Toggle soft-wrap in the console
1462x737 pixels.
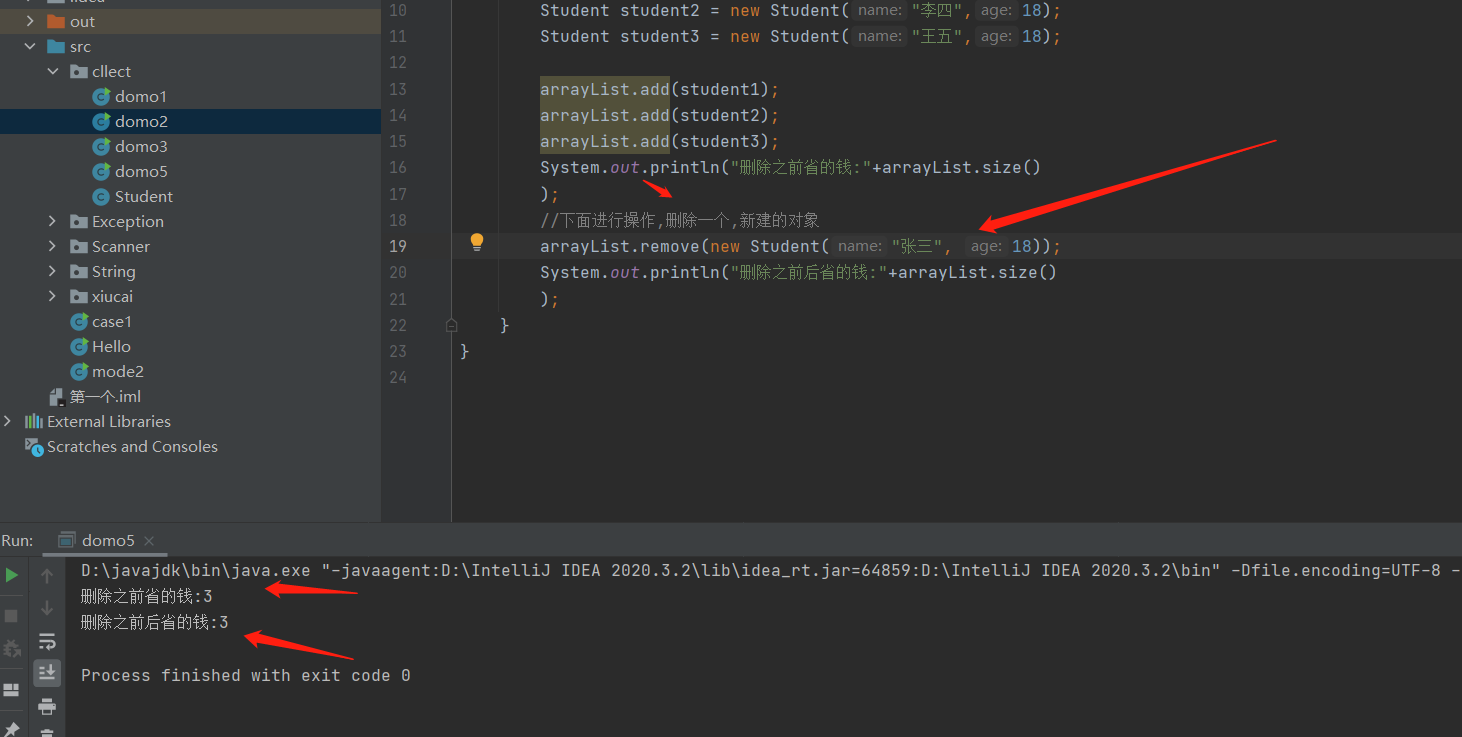click(x=47, y=641)
